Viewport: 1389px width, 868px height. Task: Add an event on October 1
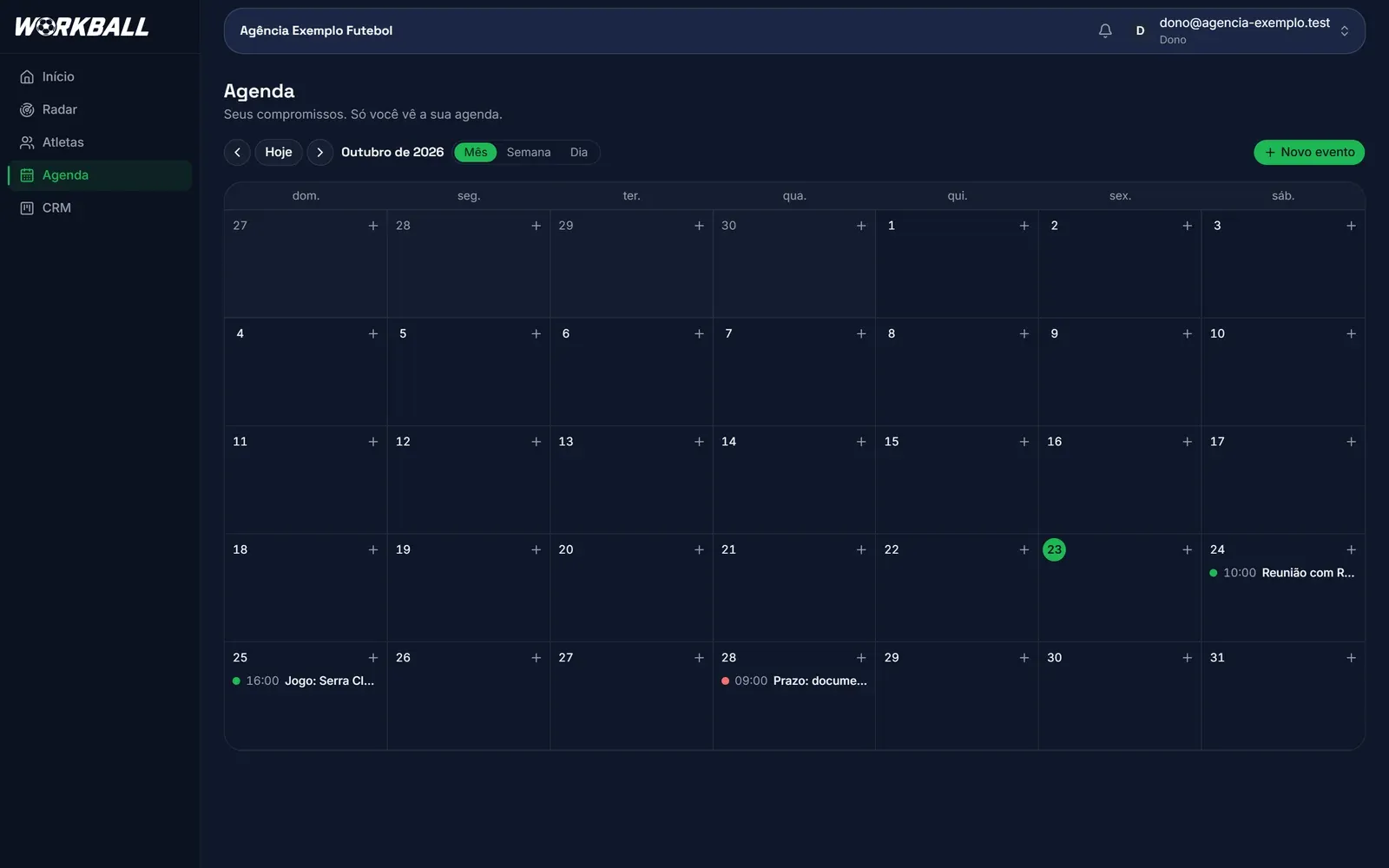click(x=1024, y=226)
